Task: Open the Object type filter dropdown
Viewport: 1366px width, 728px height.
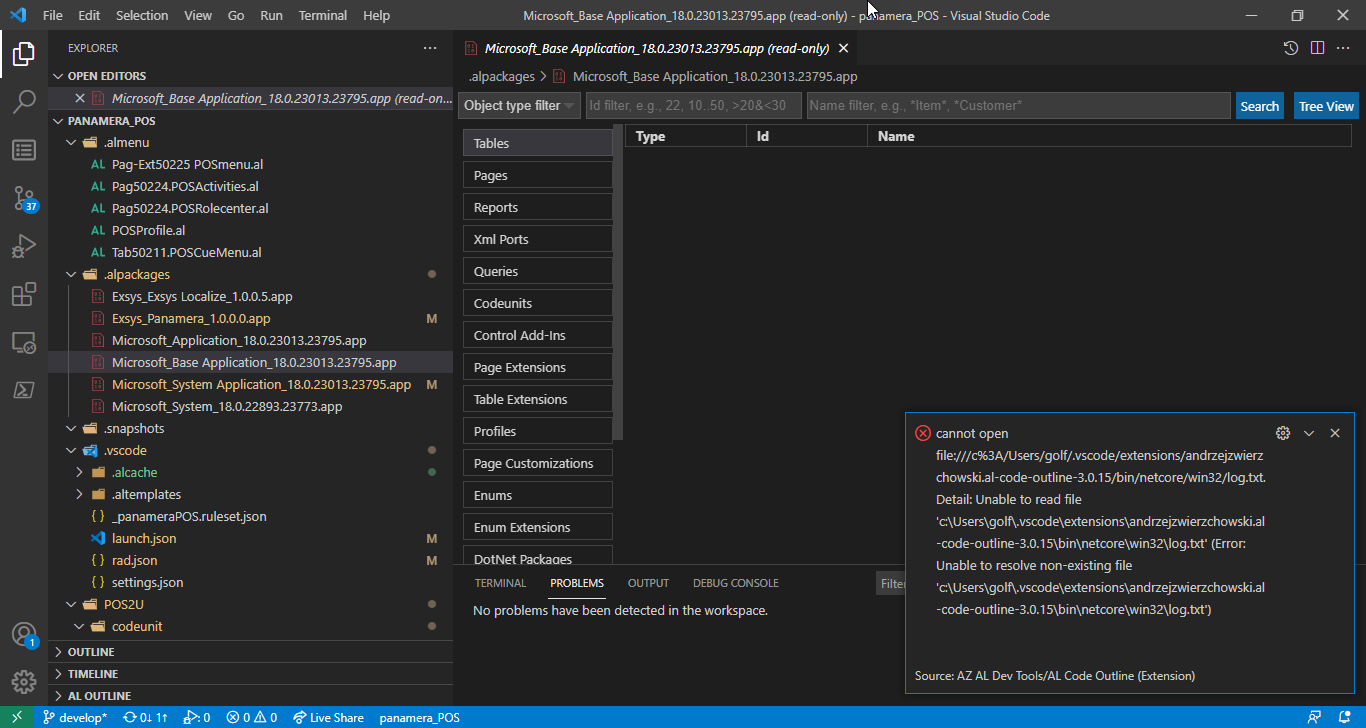Action: coord(519,106)
